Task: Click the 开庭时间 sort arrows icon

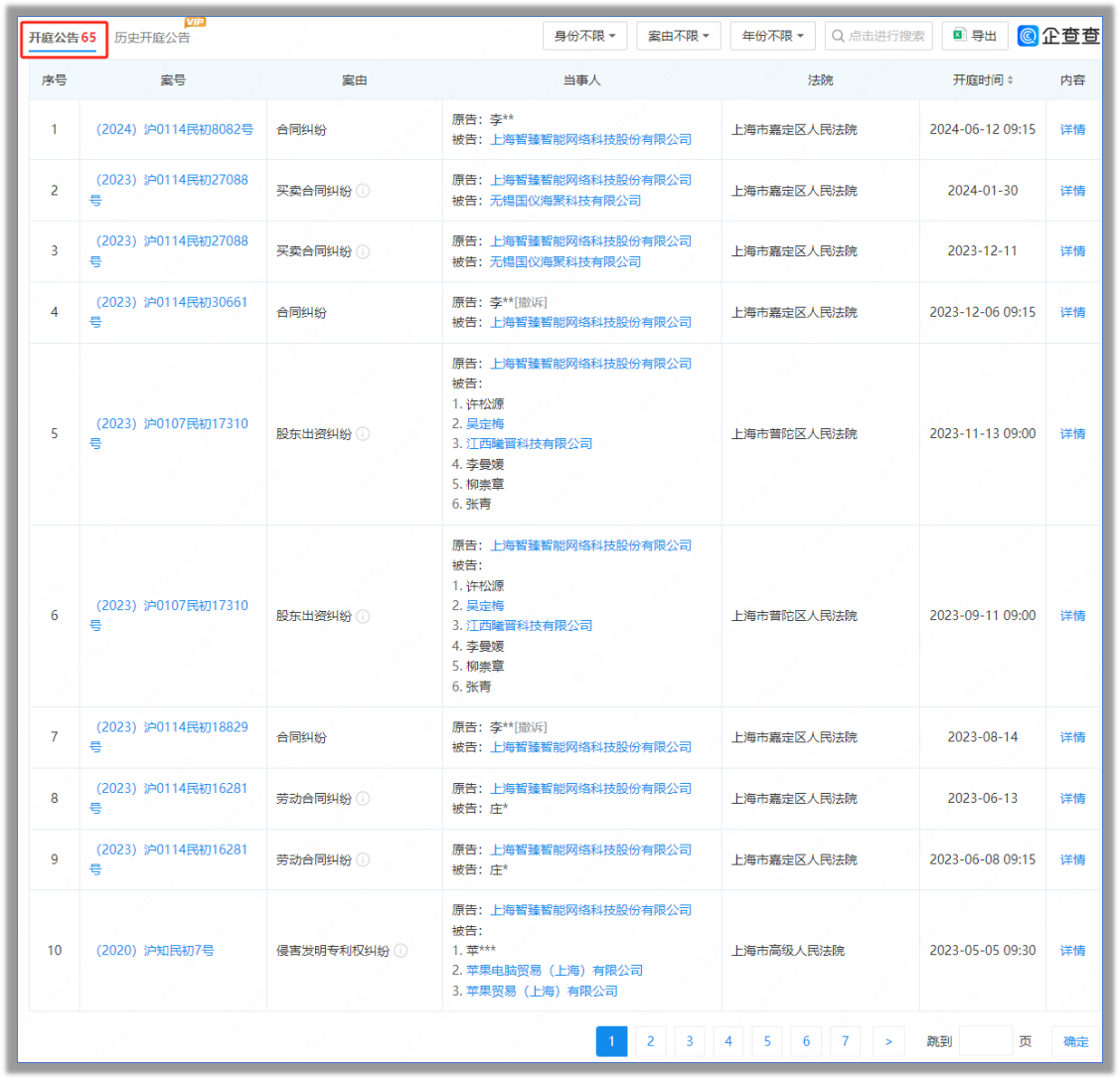Action: pyautogui.click(x=1011, y=80)
